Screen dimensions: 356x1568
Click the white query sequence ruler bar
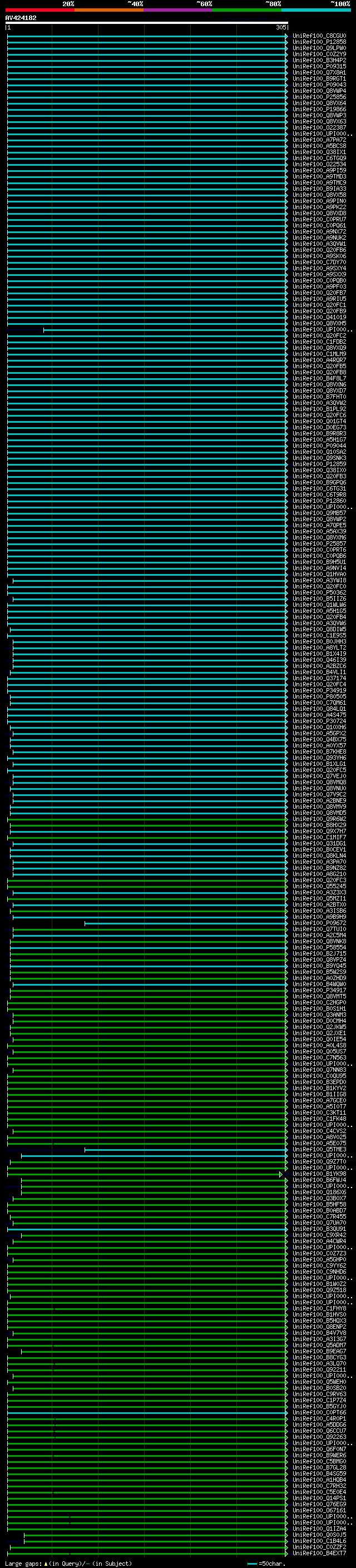(x=147, y=23)
